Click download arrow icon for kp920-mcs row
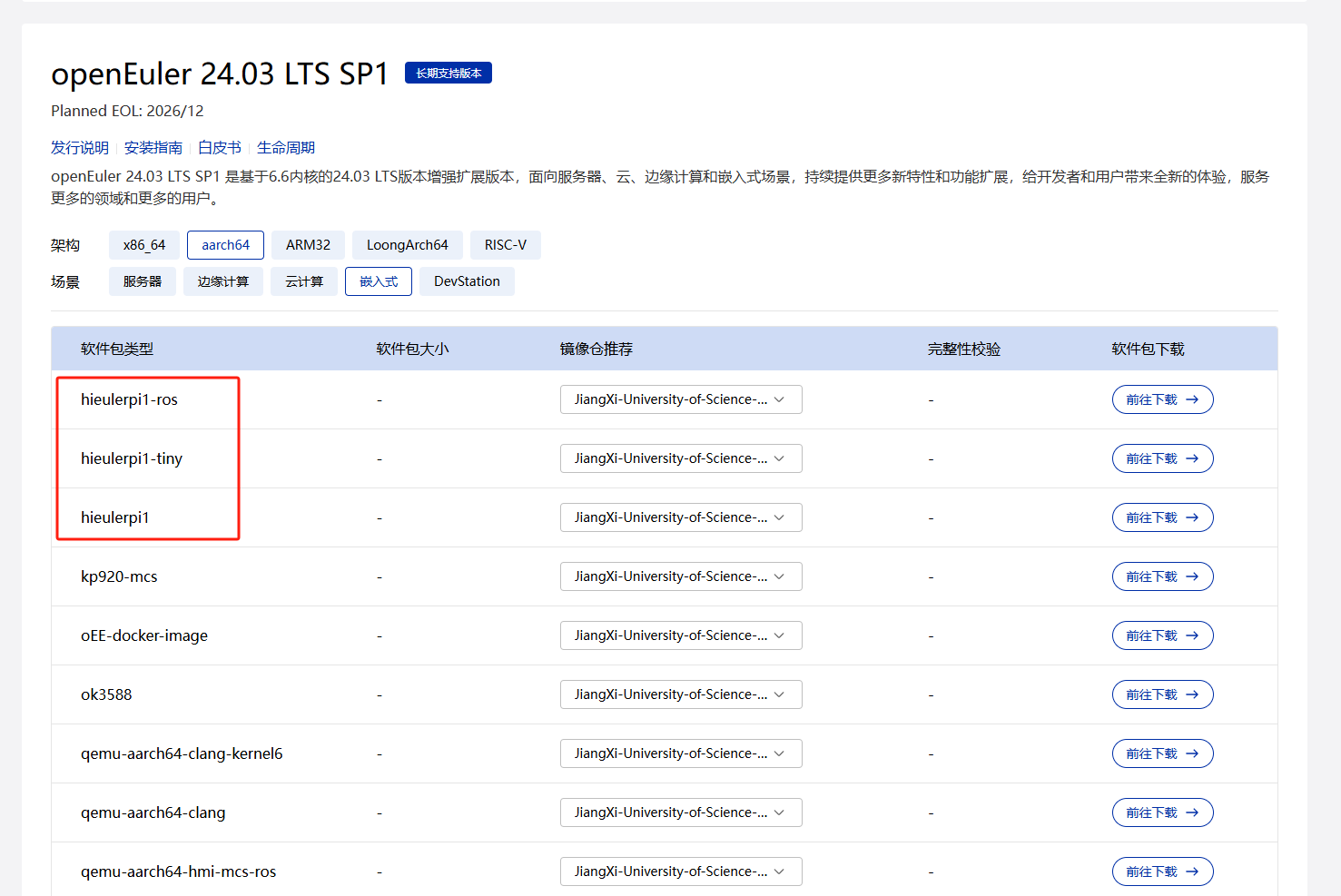 tap(1192, 576)
